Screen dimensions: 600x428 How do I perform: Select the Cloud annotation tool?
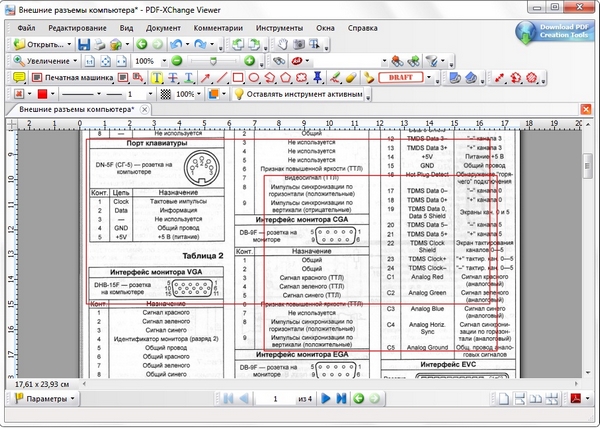pyautogui.click(x=302, y=78)
